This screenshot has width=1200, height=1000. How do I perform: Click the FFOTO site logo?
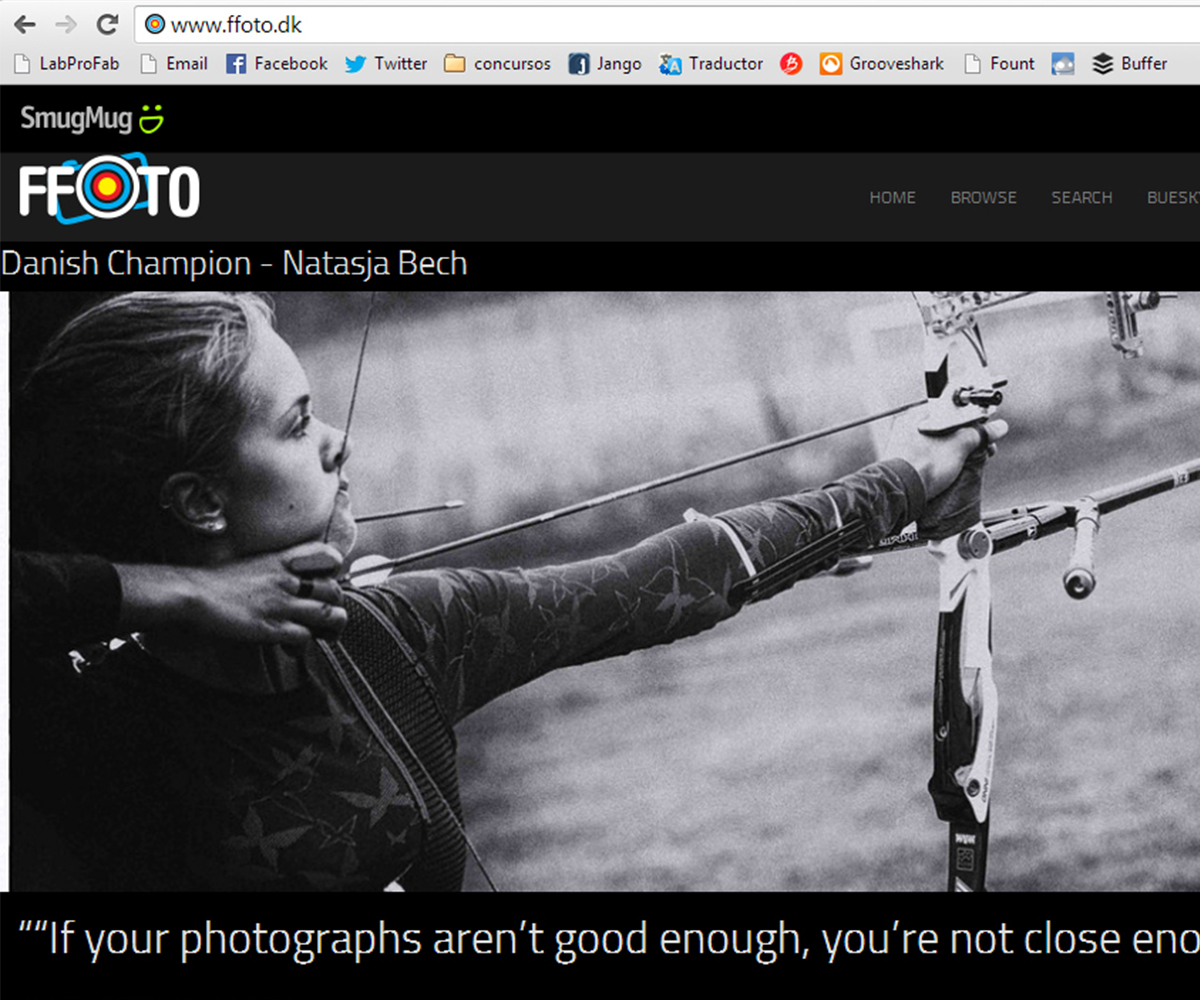click(110, 188)
